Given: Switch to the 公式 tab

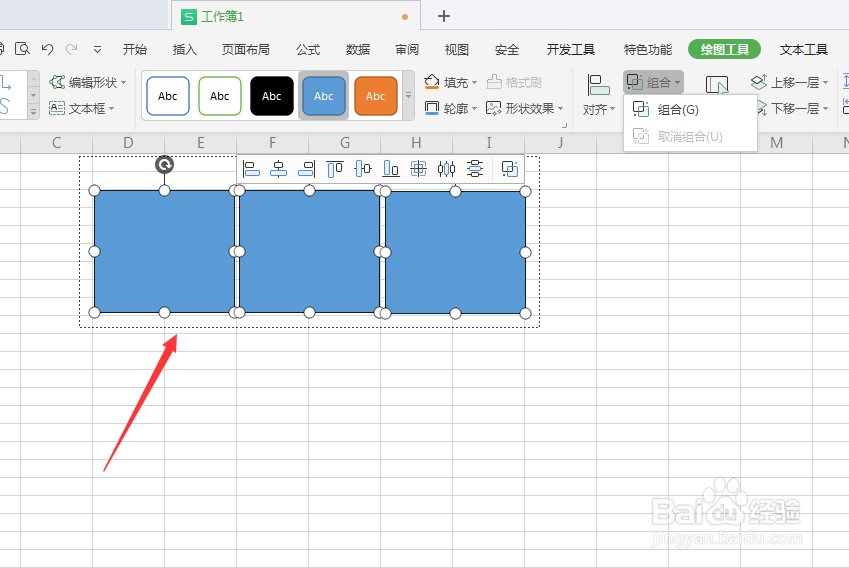Looking at the screenshot, I should click(308, 49).
